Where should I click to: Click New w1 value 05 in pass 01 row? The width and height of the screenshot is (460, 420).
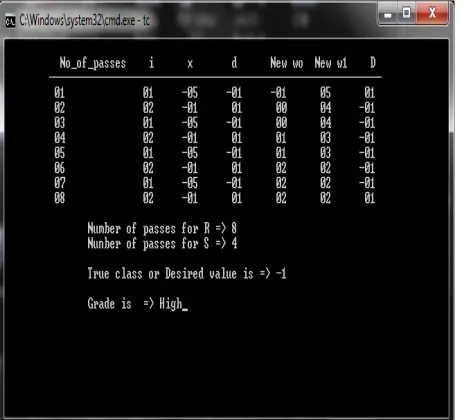pos(326,93)
